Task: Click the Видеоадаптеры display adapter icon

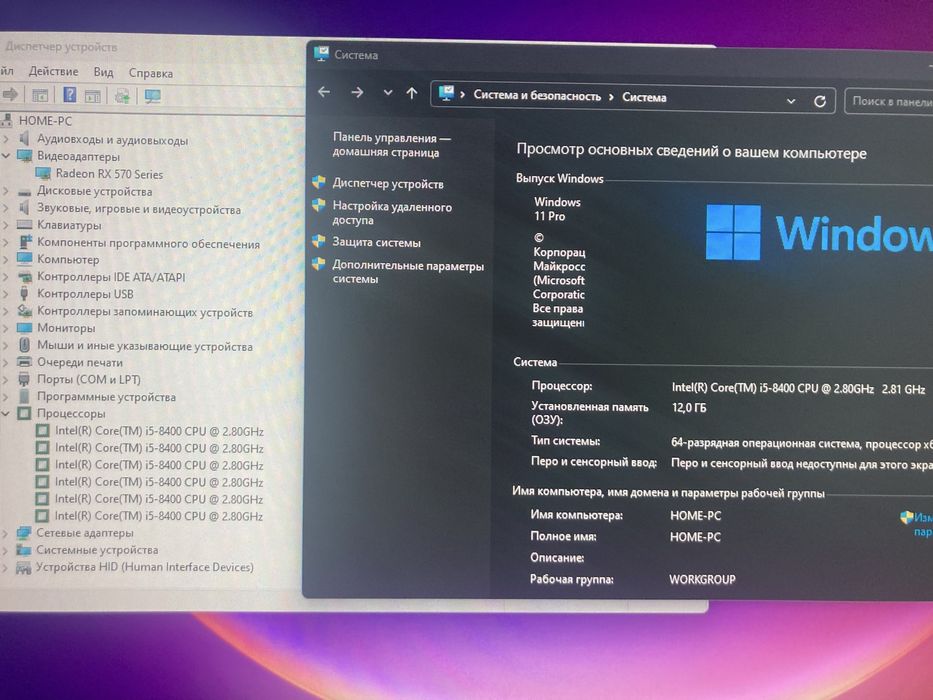Action: pyautogui.click(x=24, y=156)
